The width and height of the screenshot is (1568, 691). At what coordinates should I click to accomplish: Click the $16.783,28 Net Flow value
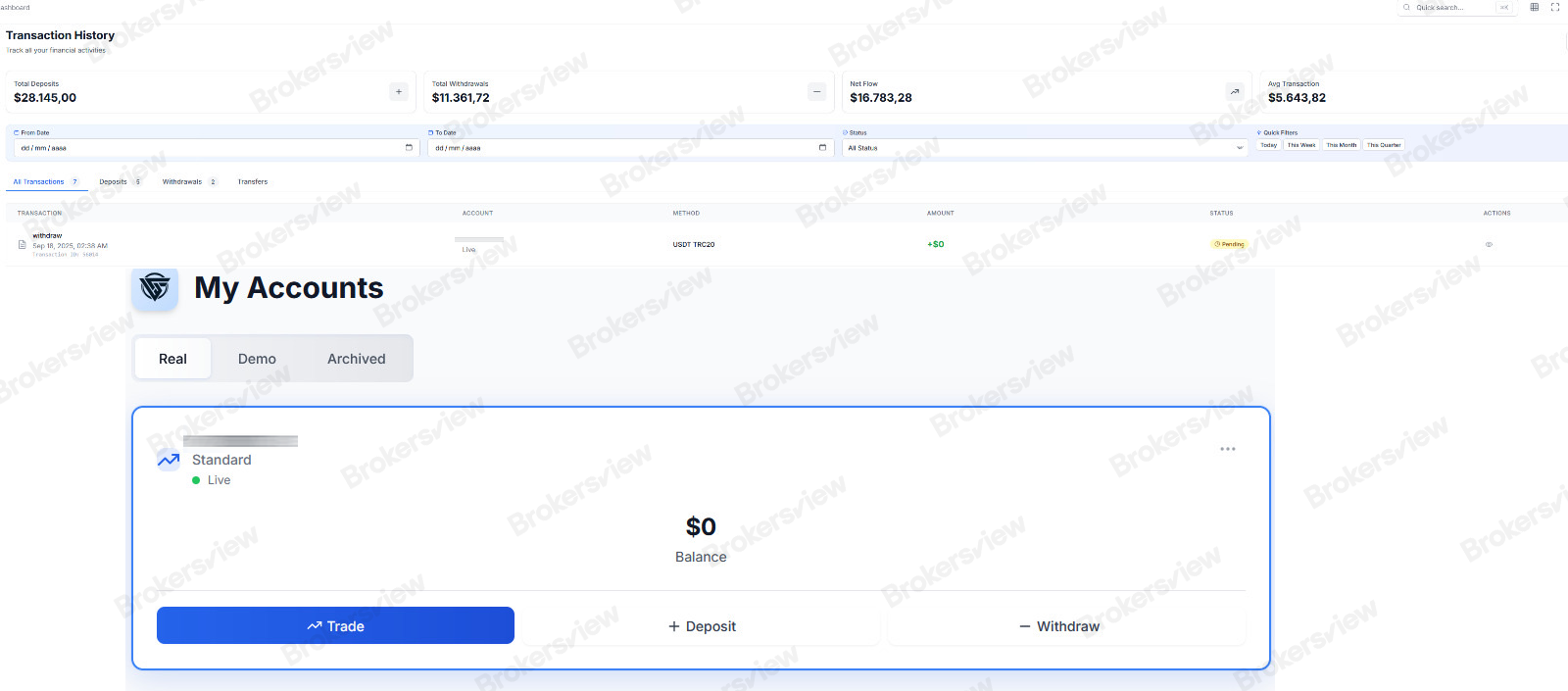(881, 98)
